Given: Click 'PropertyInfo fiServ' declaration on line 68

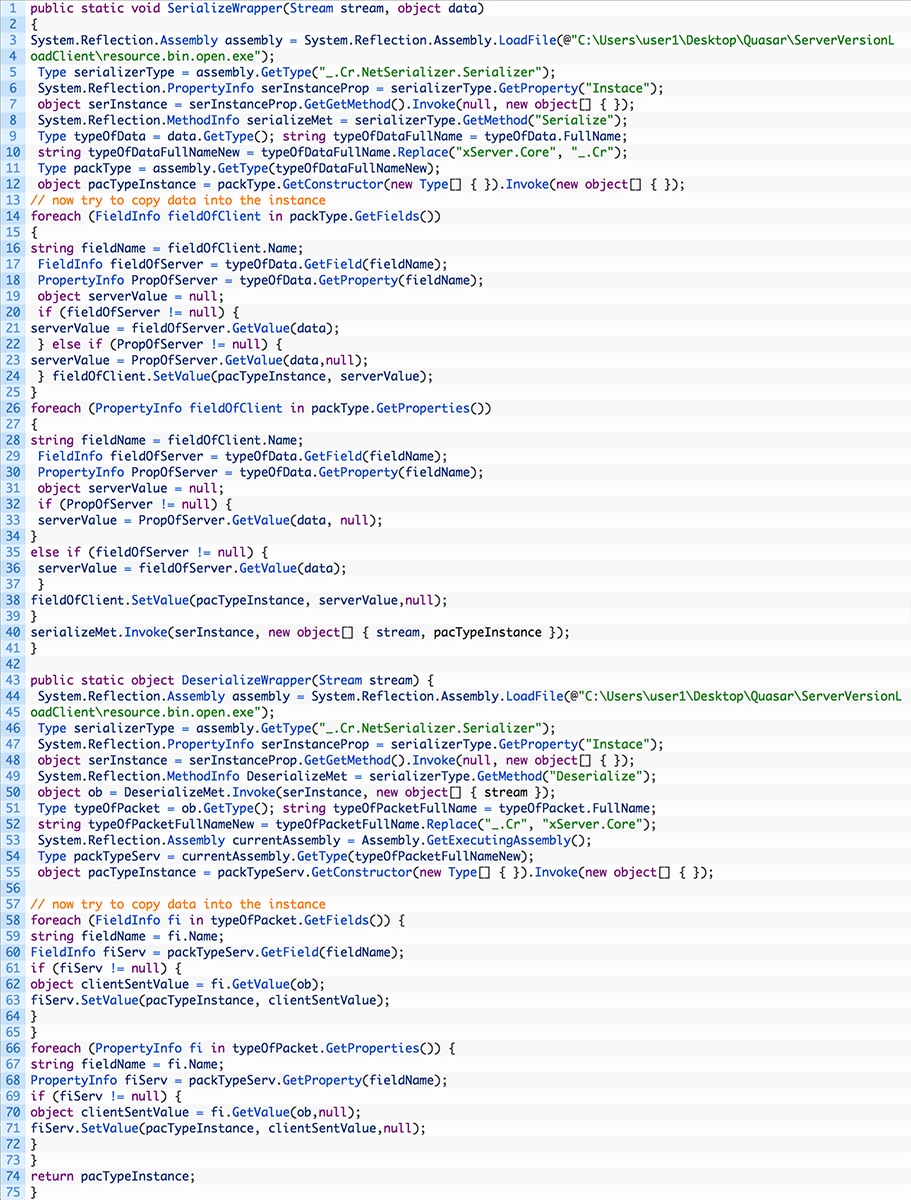Looking at the screenshot, I should click(x=238, y=1080).
